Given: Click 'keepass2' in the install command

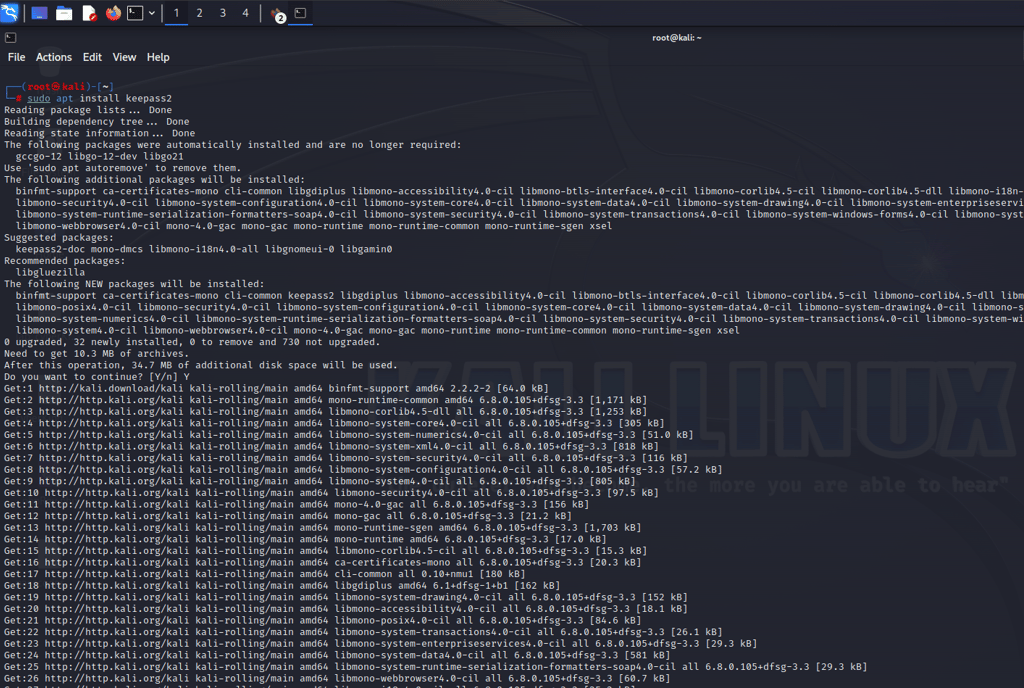Looking at the screenshot, I should [149, 99].
